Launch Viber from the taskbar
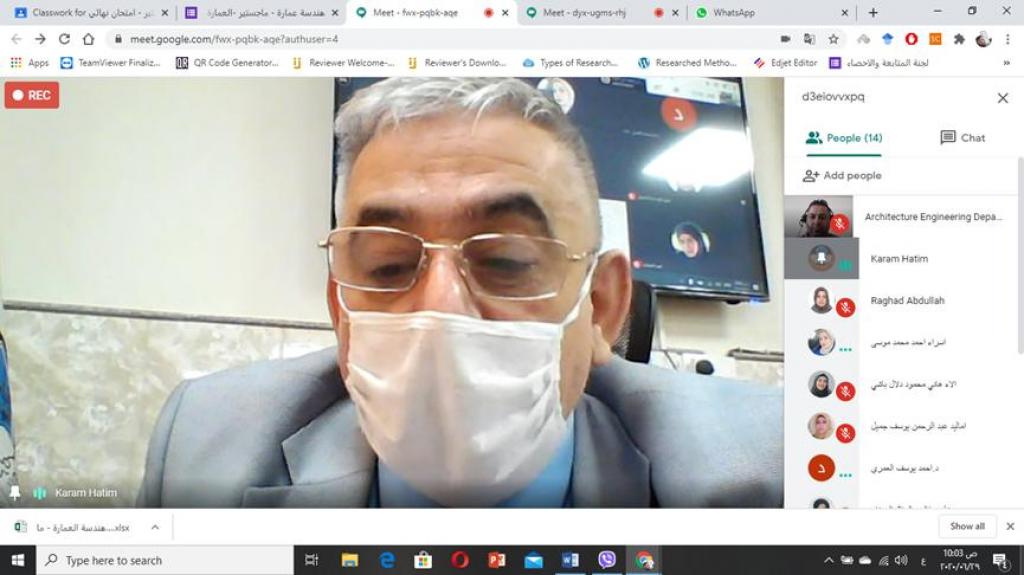 606,560
